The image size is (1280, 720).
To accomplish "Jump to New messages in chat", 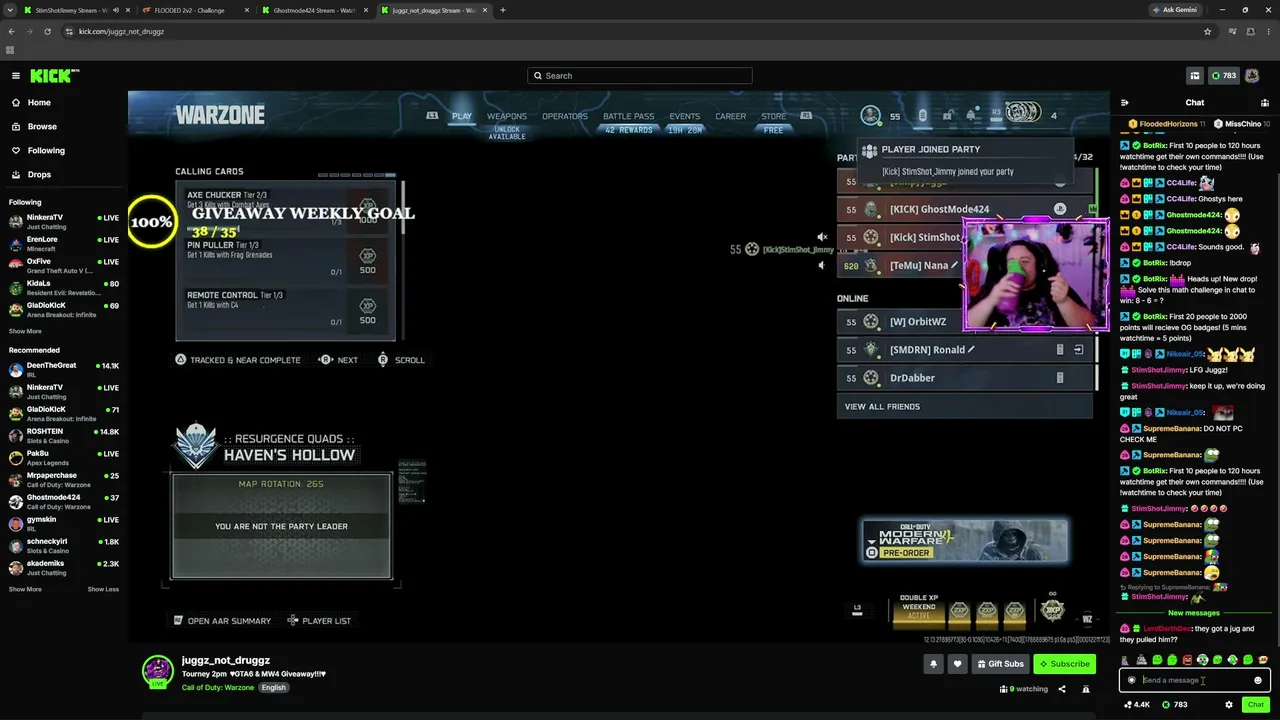I will point(1194,613).
